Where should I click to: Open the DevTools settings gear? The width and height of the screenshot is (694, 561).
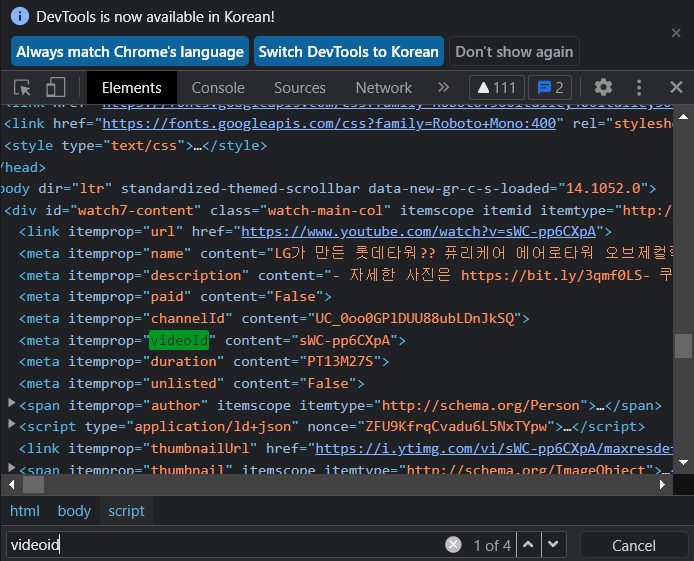pos(603,88)
